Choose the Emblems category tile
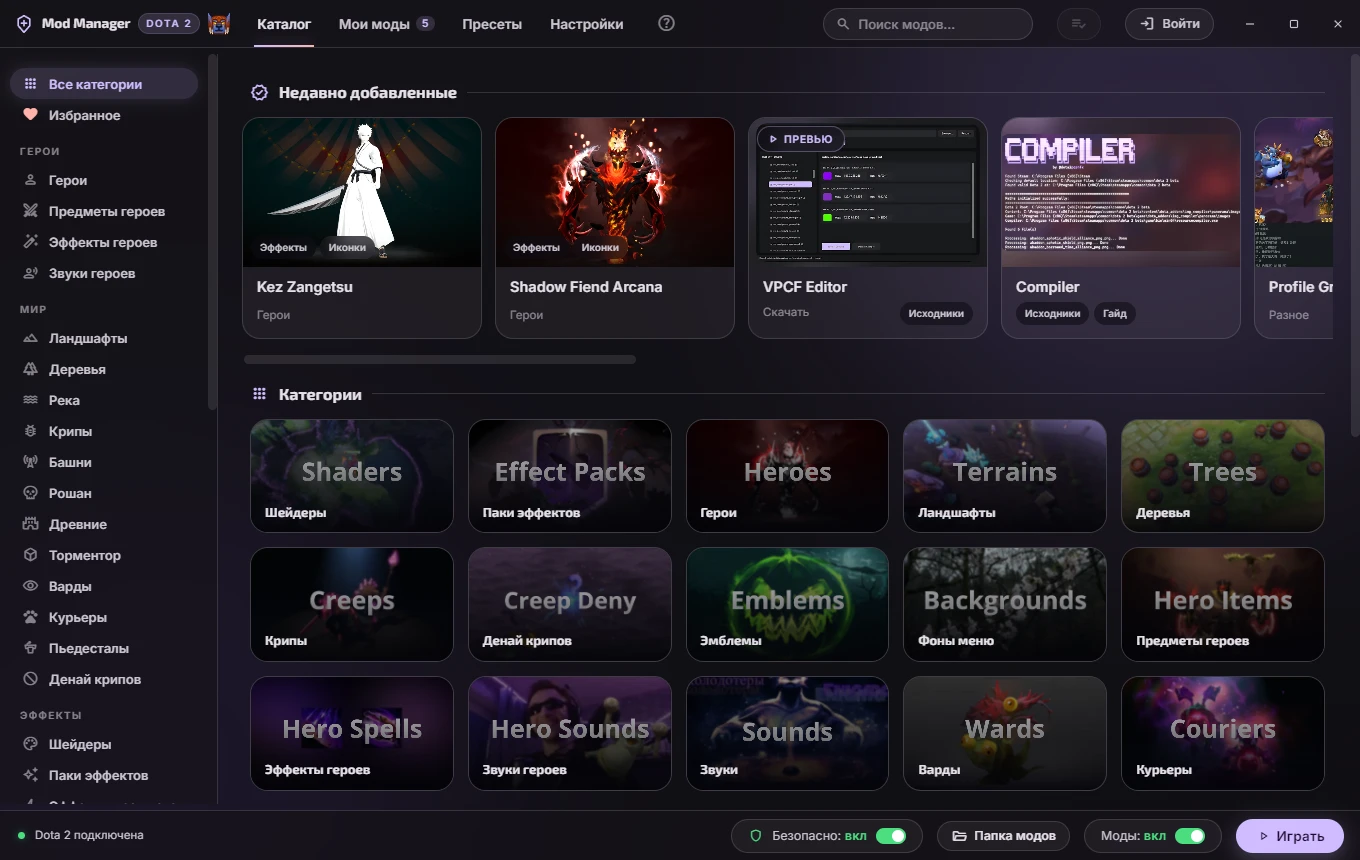The width and height of the screenshot is (1360, 860). point(787,604)
